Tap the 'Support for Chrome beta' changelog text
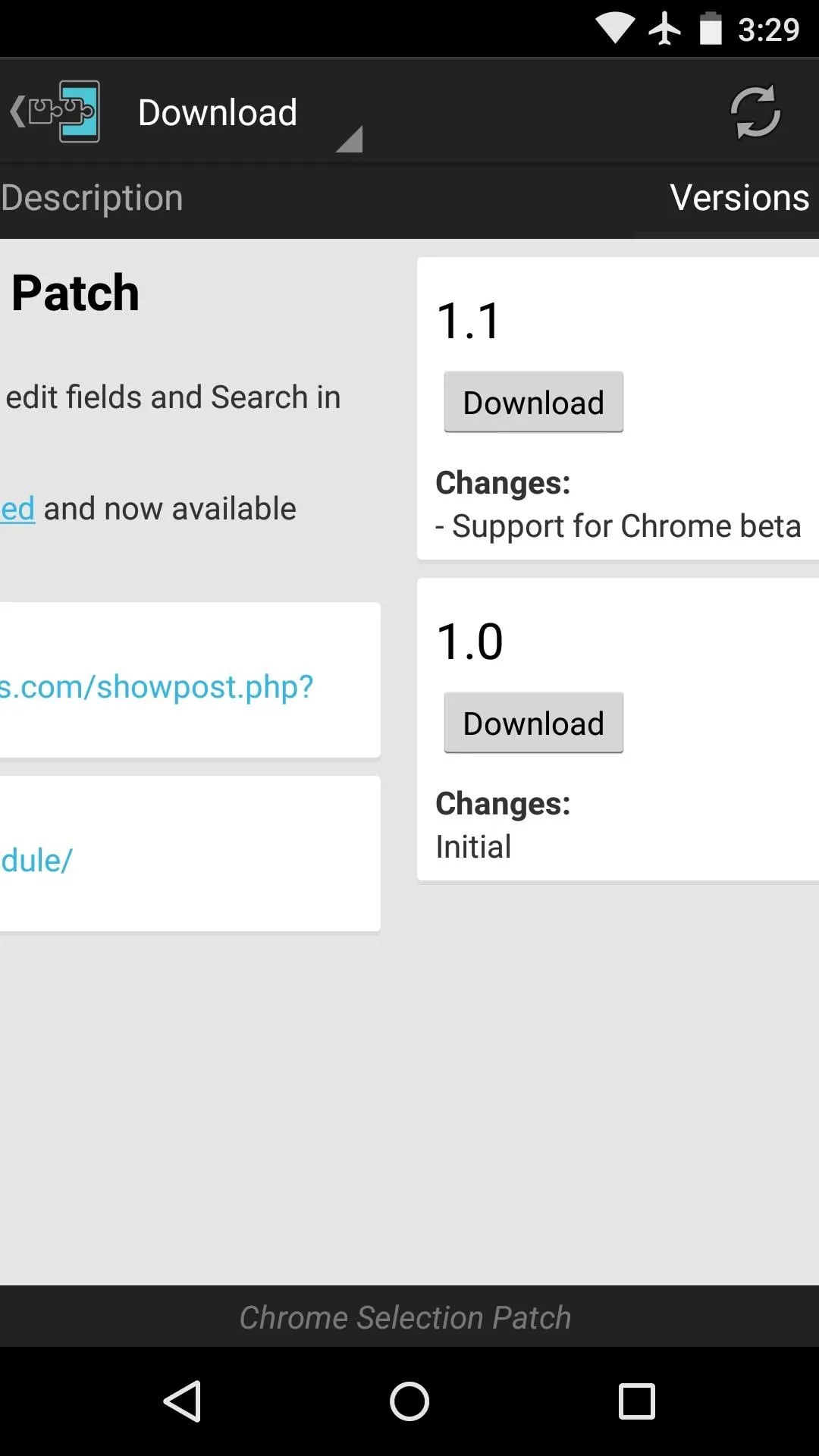This screenshot has width=819, height=1456. 618,526
